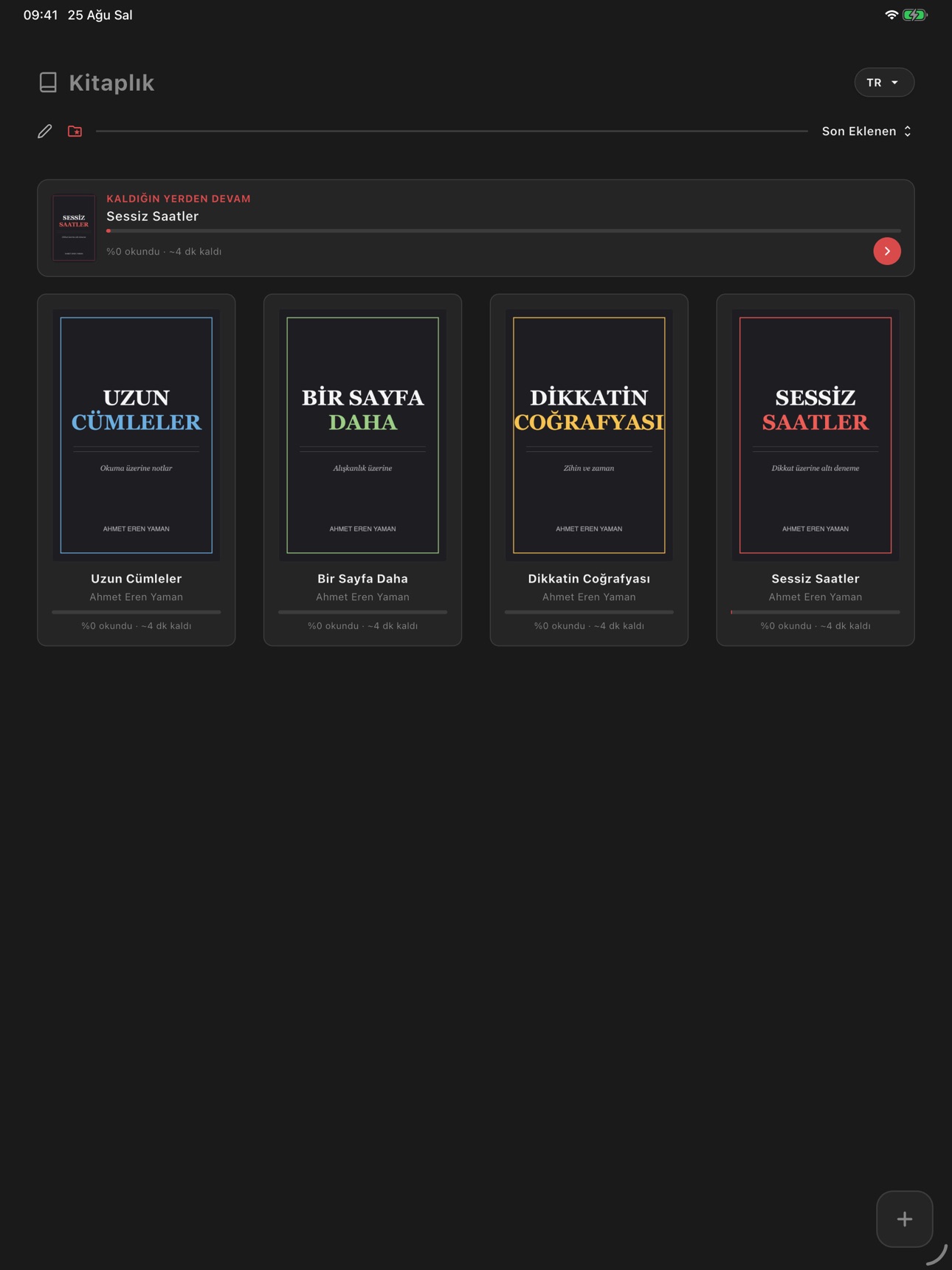Open the Dikkatin Coğrafyası book cover
This screenshot has height=1270, width=952.
point(589,435)
